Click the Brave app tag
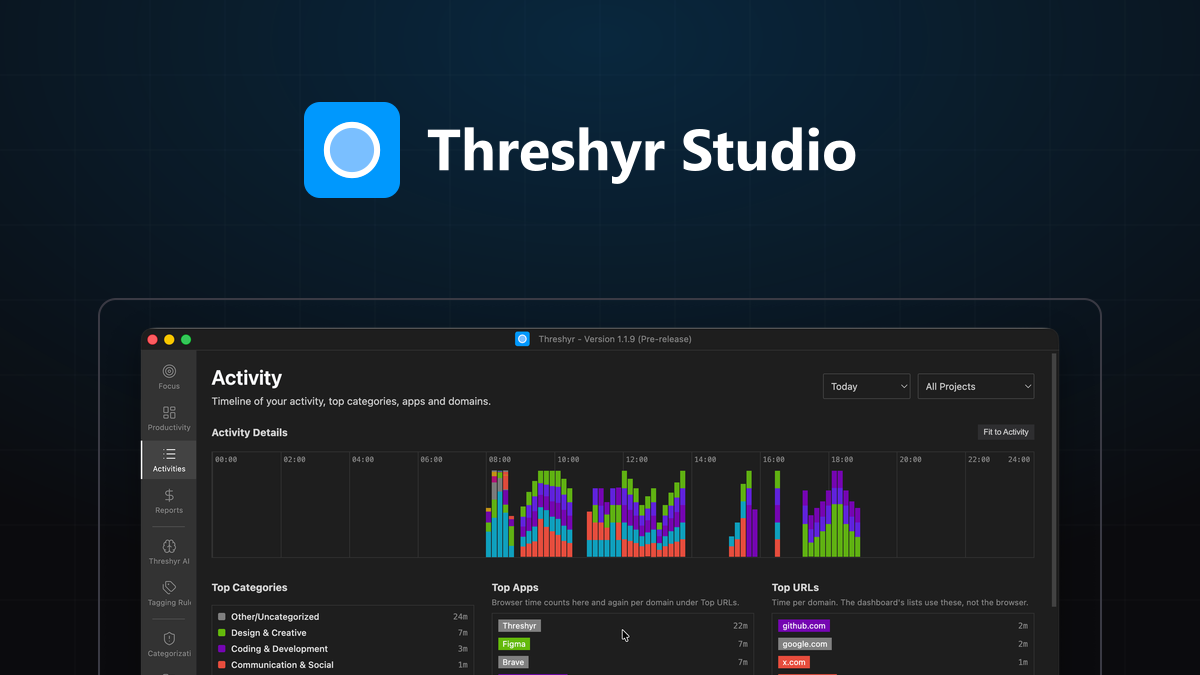Image resolution: width=1200 pixels, height=675 pixels. point(513,662)
